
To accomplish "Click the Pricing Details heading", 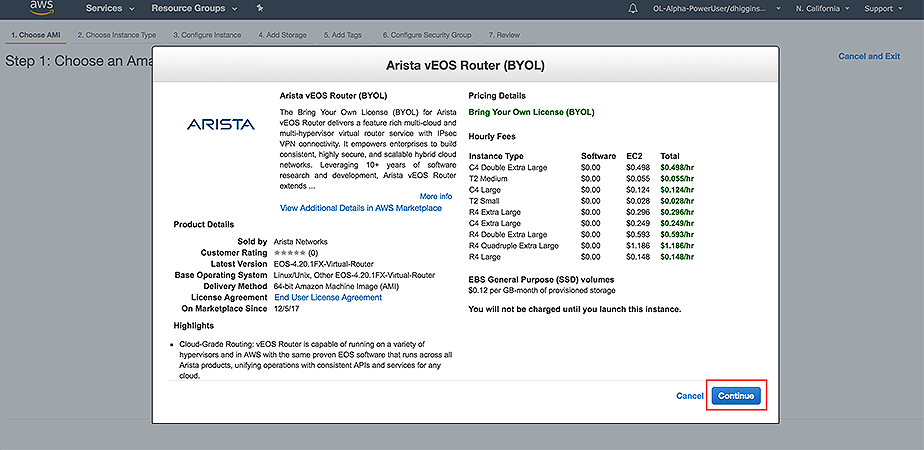I will tap(497, 95).
